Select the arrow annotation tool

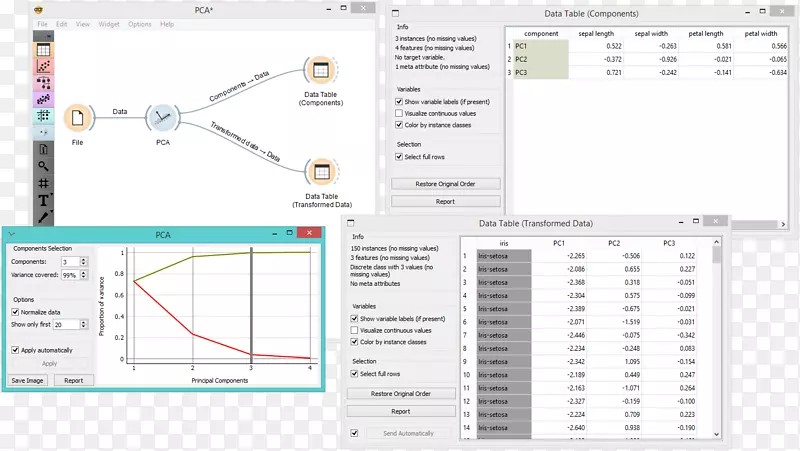(43, 217)
